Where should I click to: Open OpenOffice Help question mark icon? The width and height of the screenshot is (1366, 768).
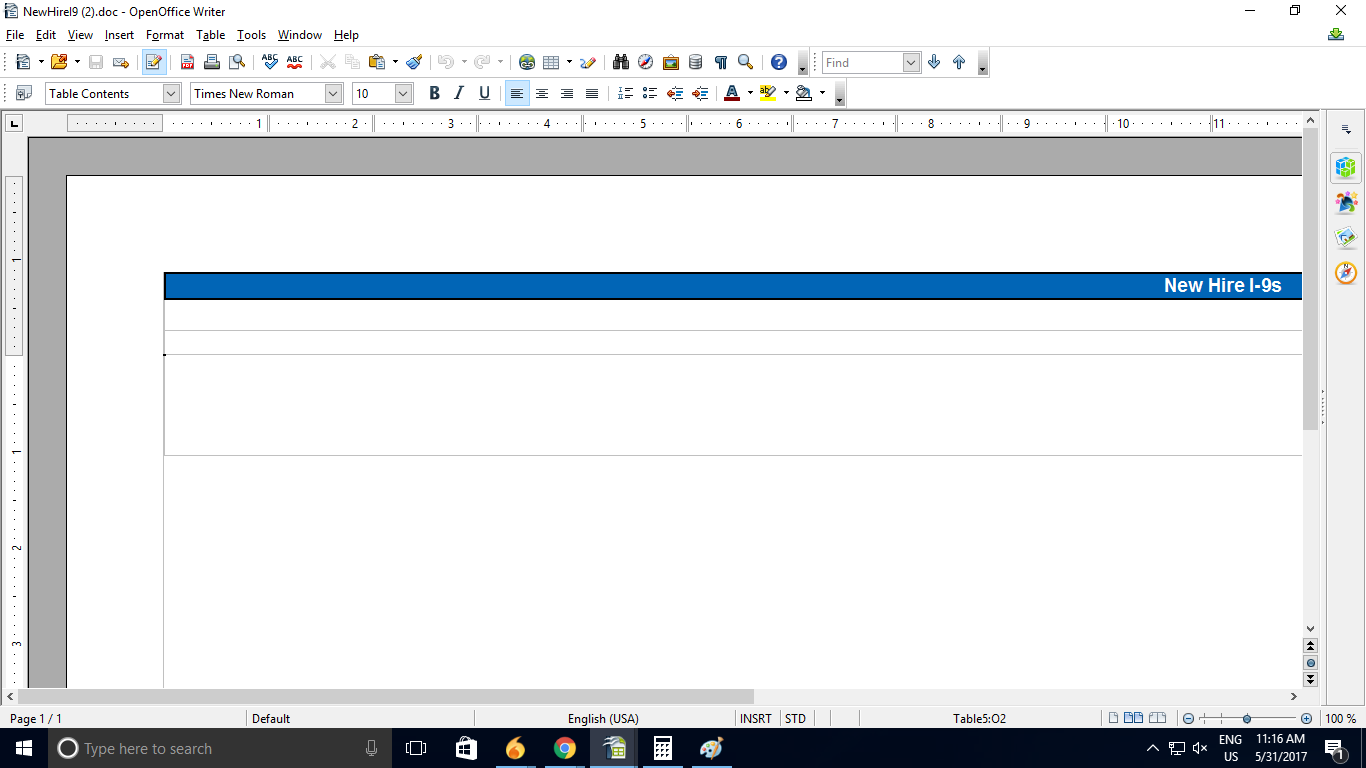[778, 62]
